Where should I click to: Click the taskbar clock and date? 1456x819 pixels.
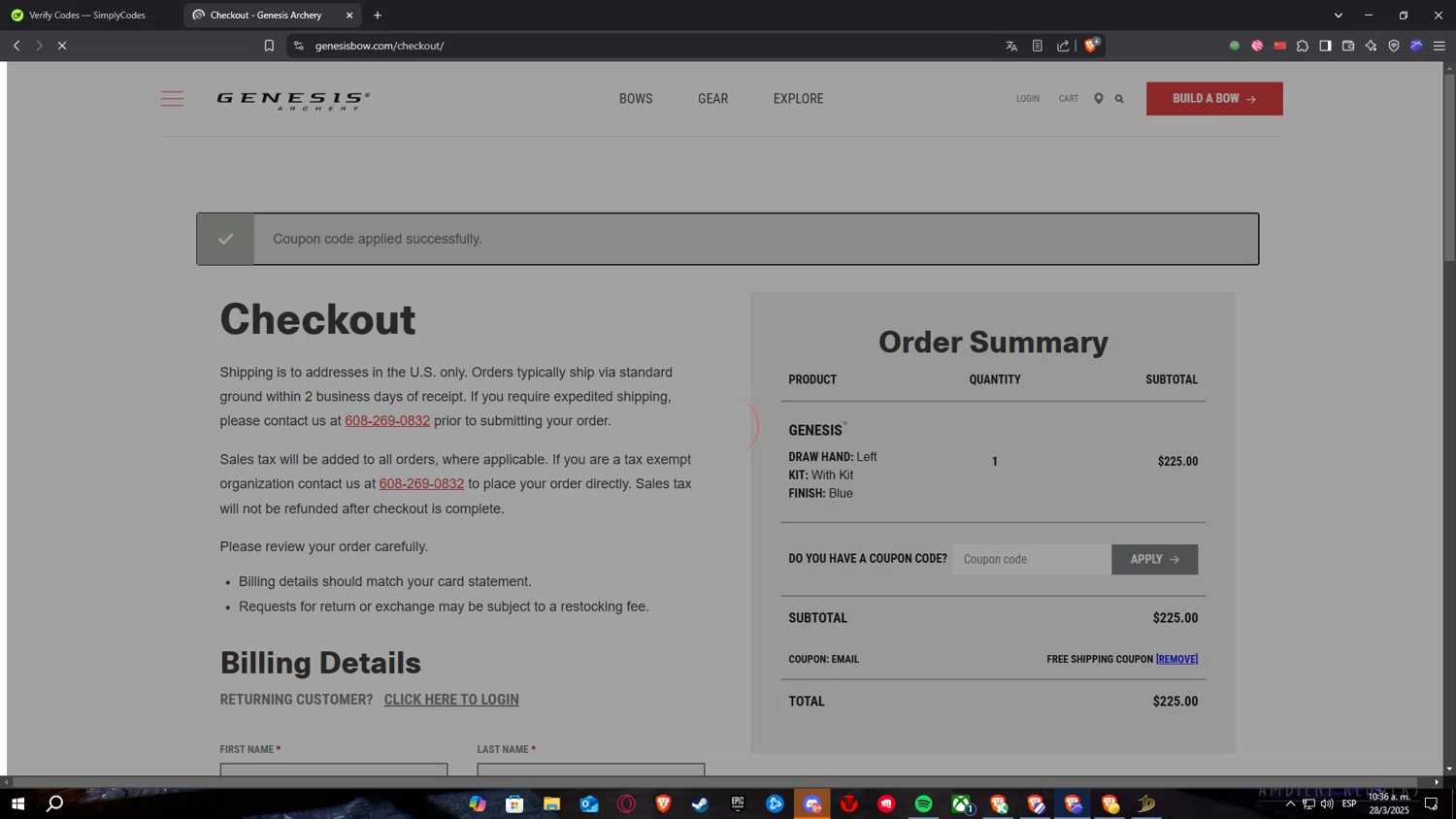click(1388, 803)
